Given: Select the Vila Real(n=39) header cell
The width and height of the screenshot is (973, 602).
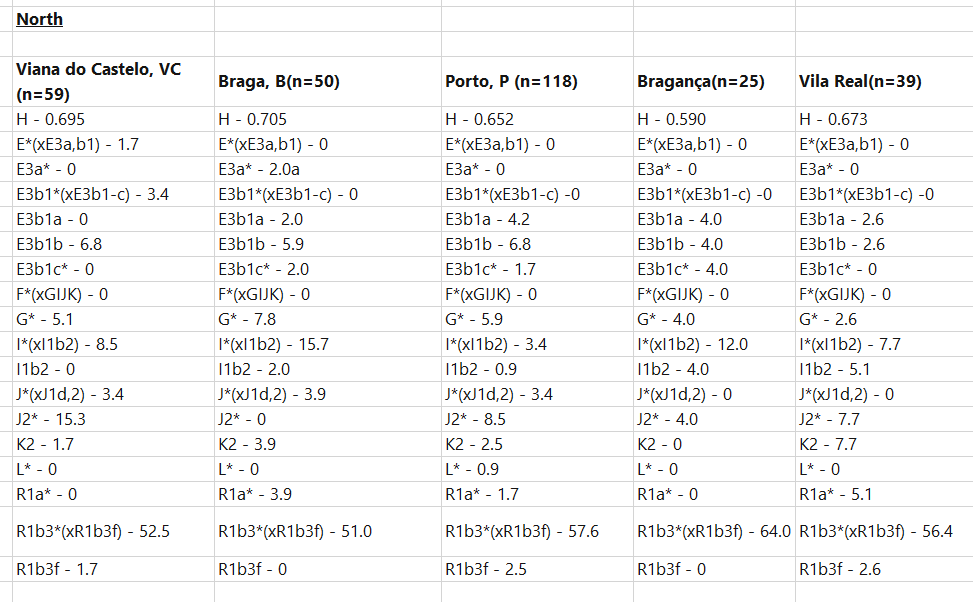Looking at the screenshot, I should (x=884, y=81).
